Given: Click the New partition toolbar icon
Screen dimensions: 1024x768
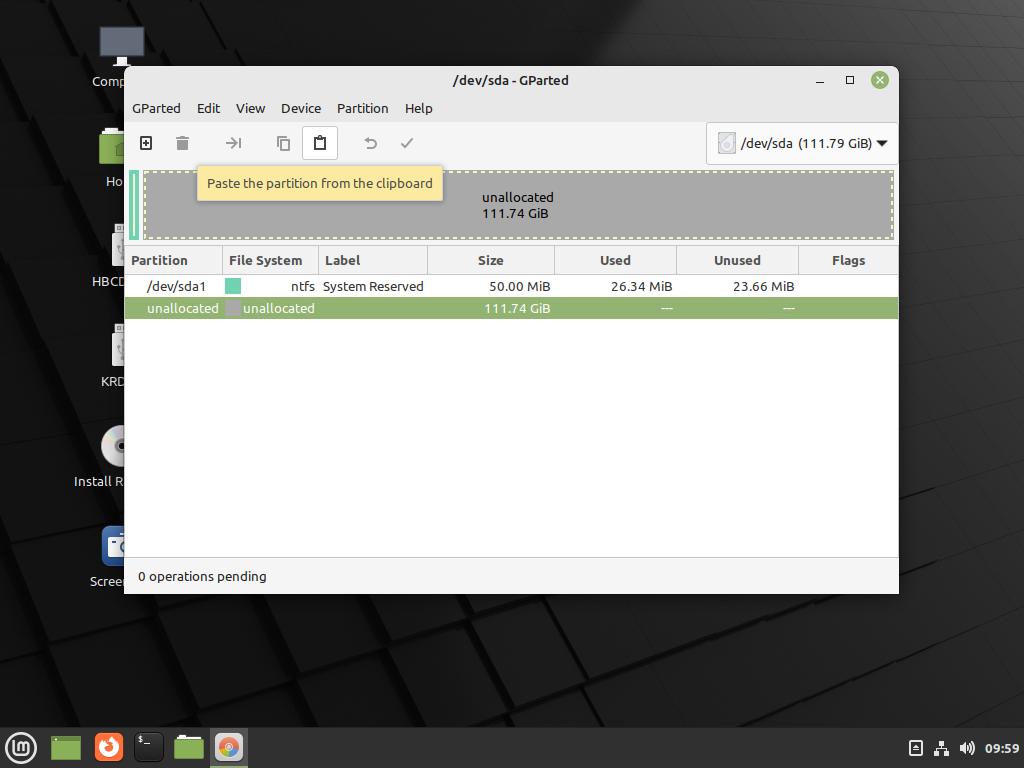Looking at the screenshot, I should point(146,143).
